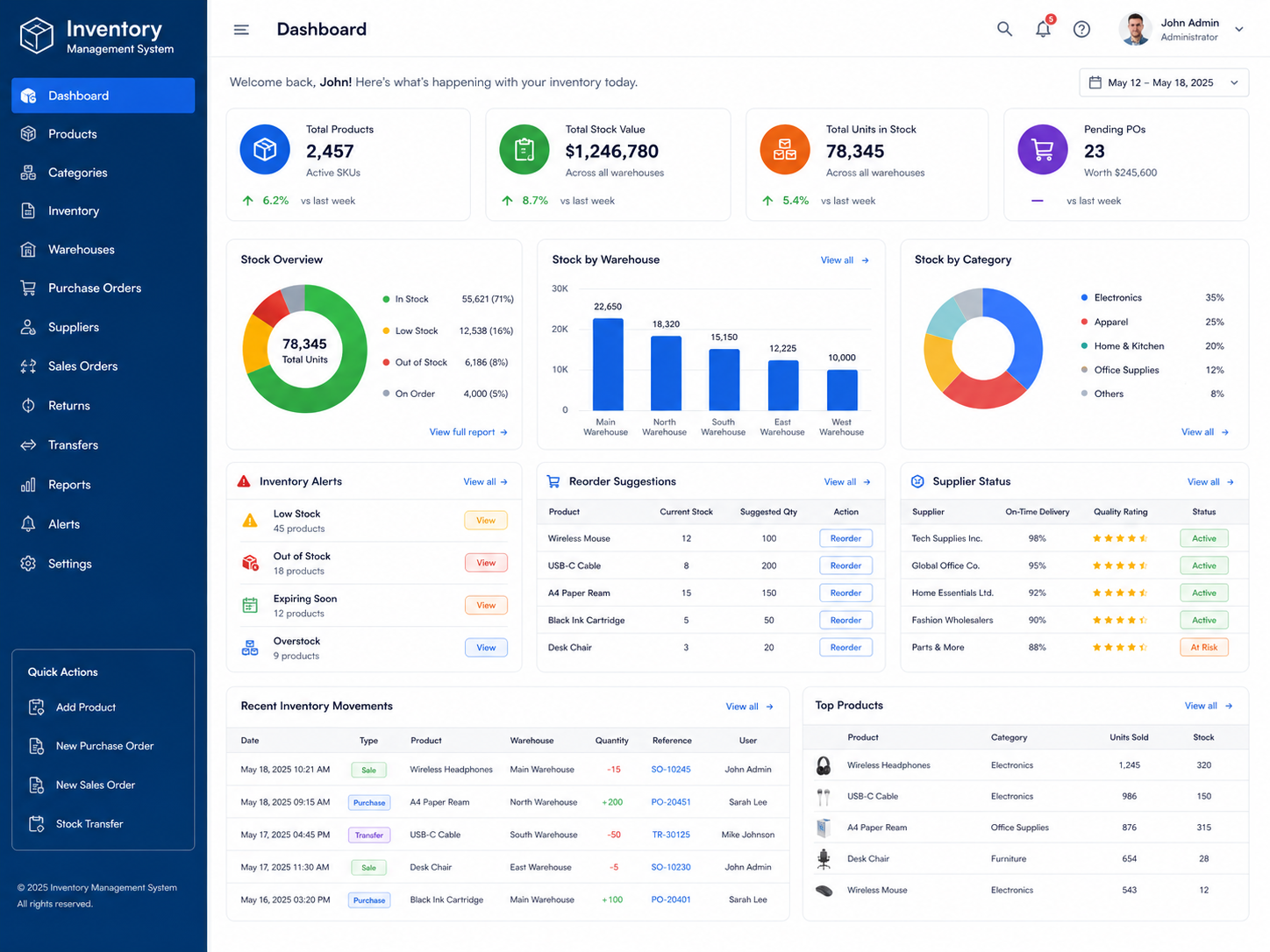The width and height of the screenshot is (1270, 952).
Task: Click View all in Reorder Suggestions
Action: [x=847, y=482]
